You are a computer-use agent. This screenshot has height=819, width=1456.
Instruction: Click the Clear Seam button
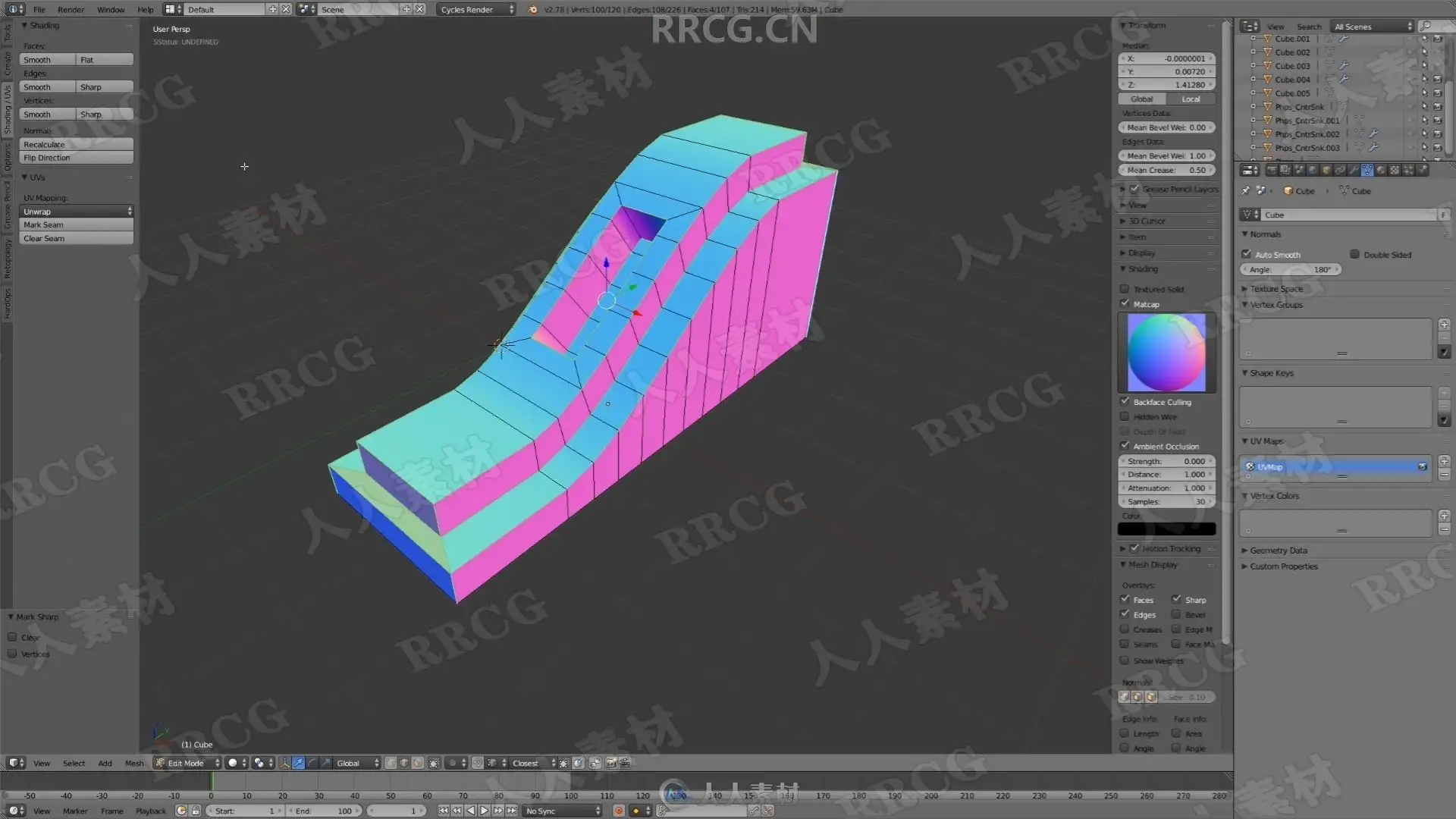[x=76, y=239]
